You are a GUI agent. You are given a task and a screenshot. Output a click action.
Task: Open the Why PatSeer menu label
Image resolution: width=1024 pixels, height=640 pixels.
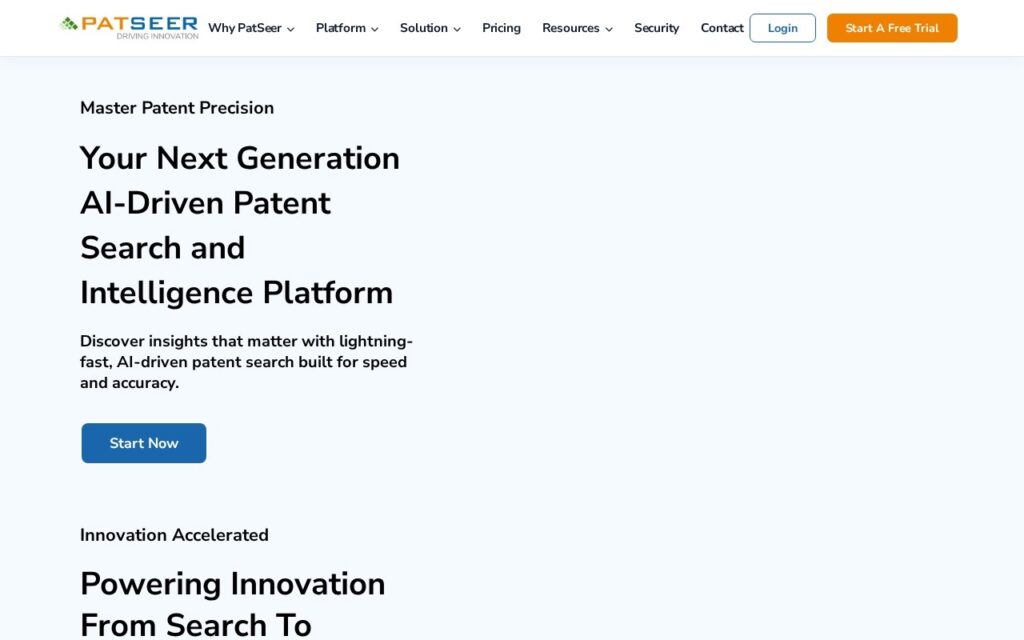pyautogui.click(x=244, y=28)
